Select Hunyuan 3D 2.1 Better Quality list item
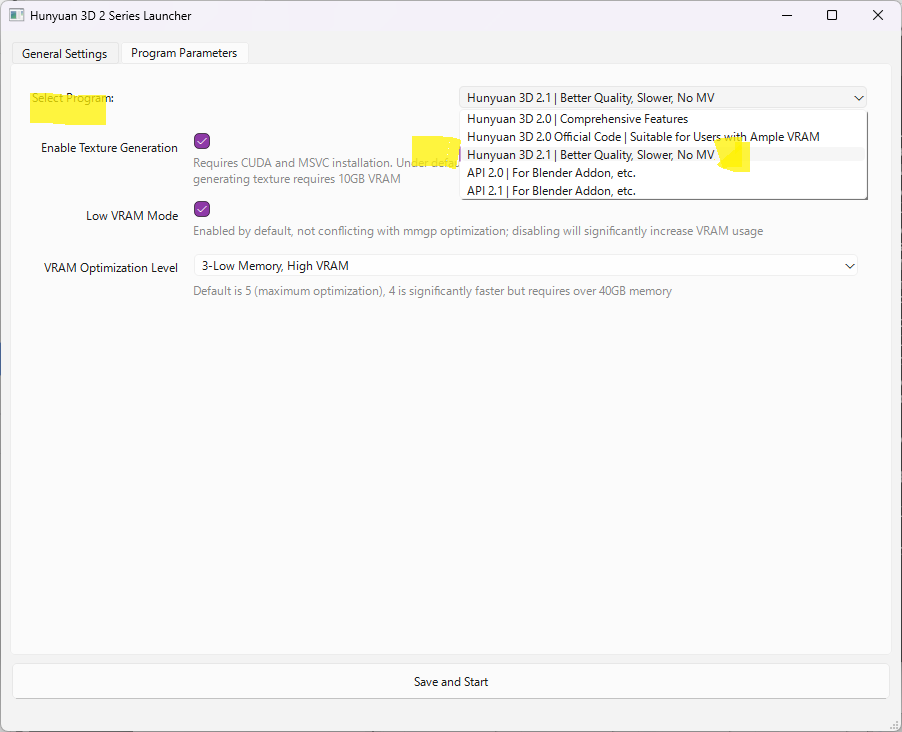Screen dimensions: 902x732 [x=590, y=155]
